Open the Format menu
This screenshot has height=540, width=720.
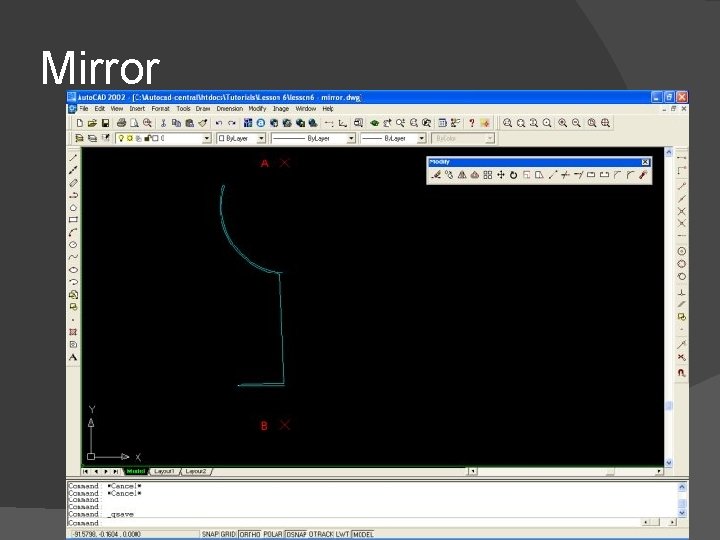click(160, 109)
